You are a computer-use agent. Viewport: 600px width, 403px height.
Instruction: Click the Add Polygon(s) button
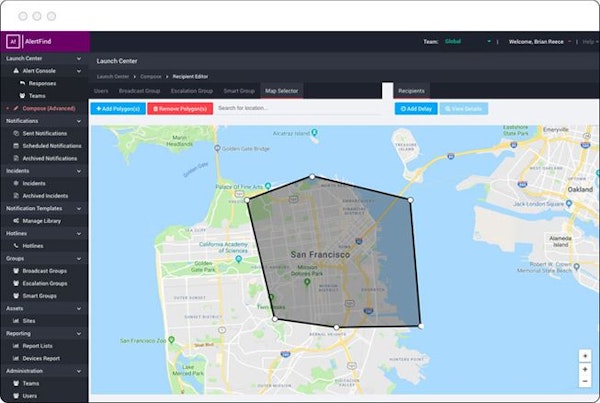(118, 109)
